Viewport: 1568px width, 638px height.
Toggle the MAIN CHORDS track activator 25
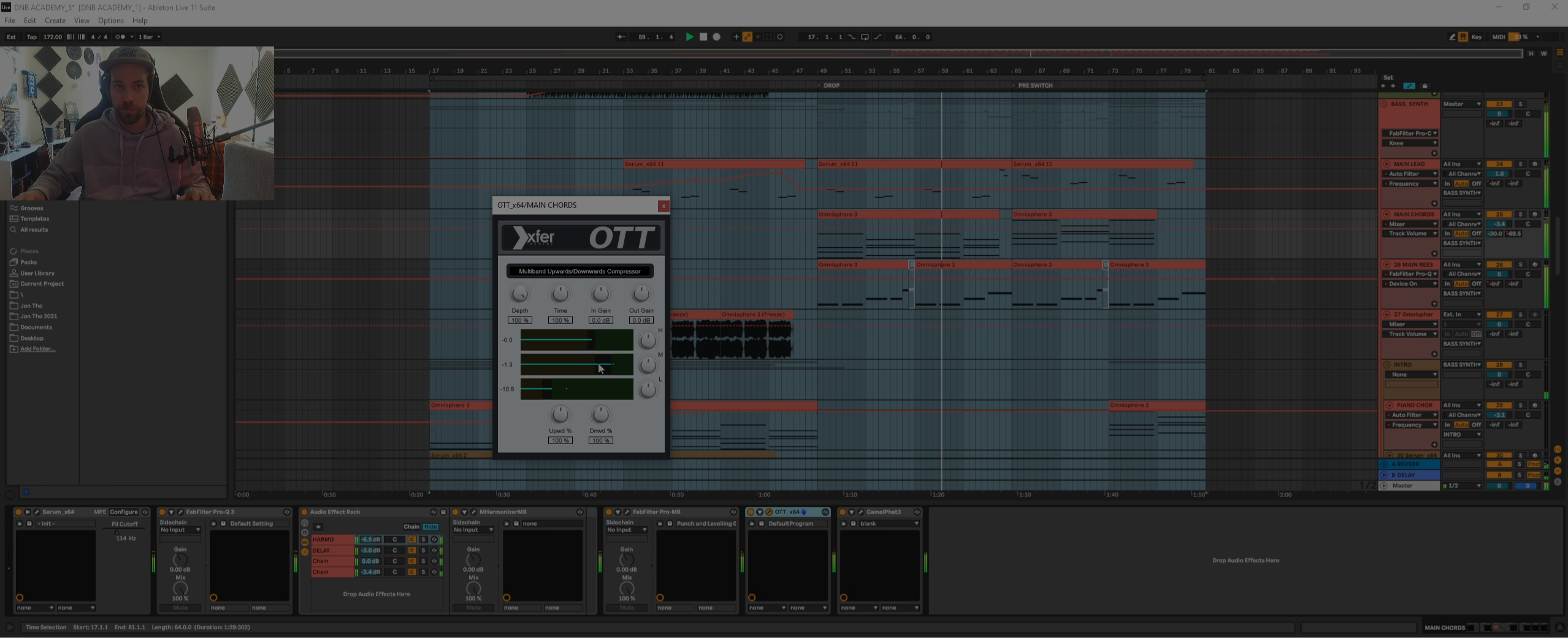click(1499, 215)
